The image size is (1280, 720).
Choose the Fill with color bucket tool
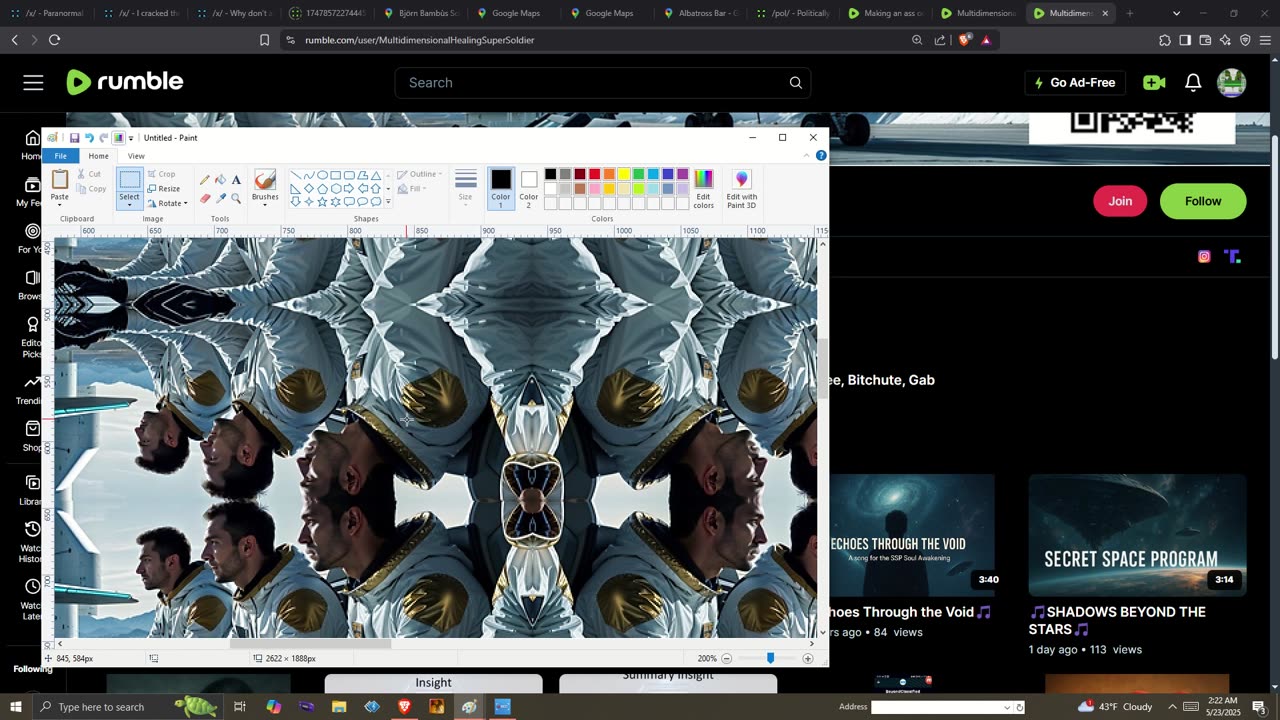[220, 180]
